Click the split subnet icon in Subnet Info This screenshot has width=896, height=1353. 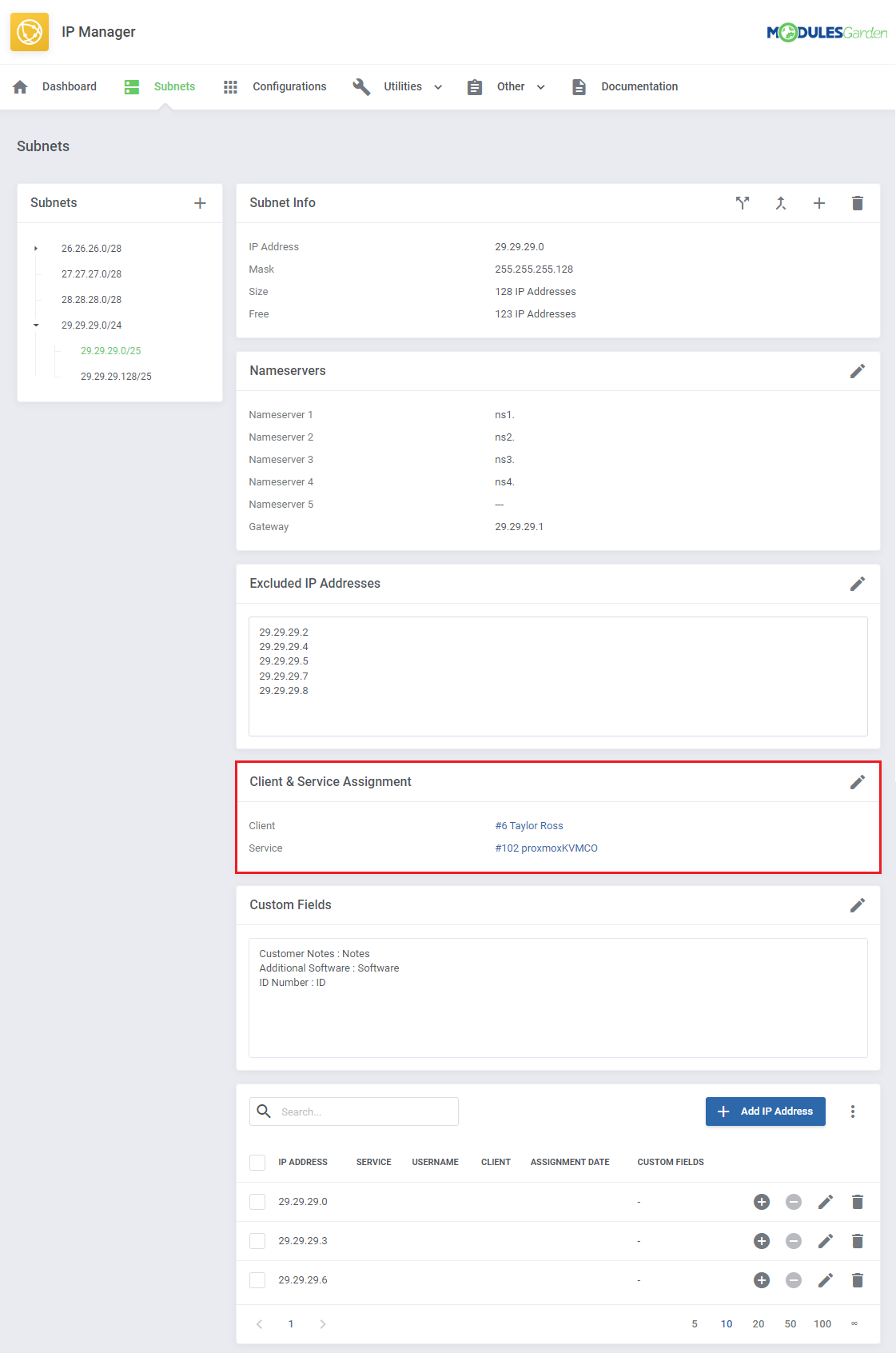pyautogui.click(x=743, y=203)
